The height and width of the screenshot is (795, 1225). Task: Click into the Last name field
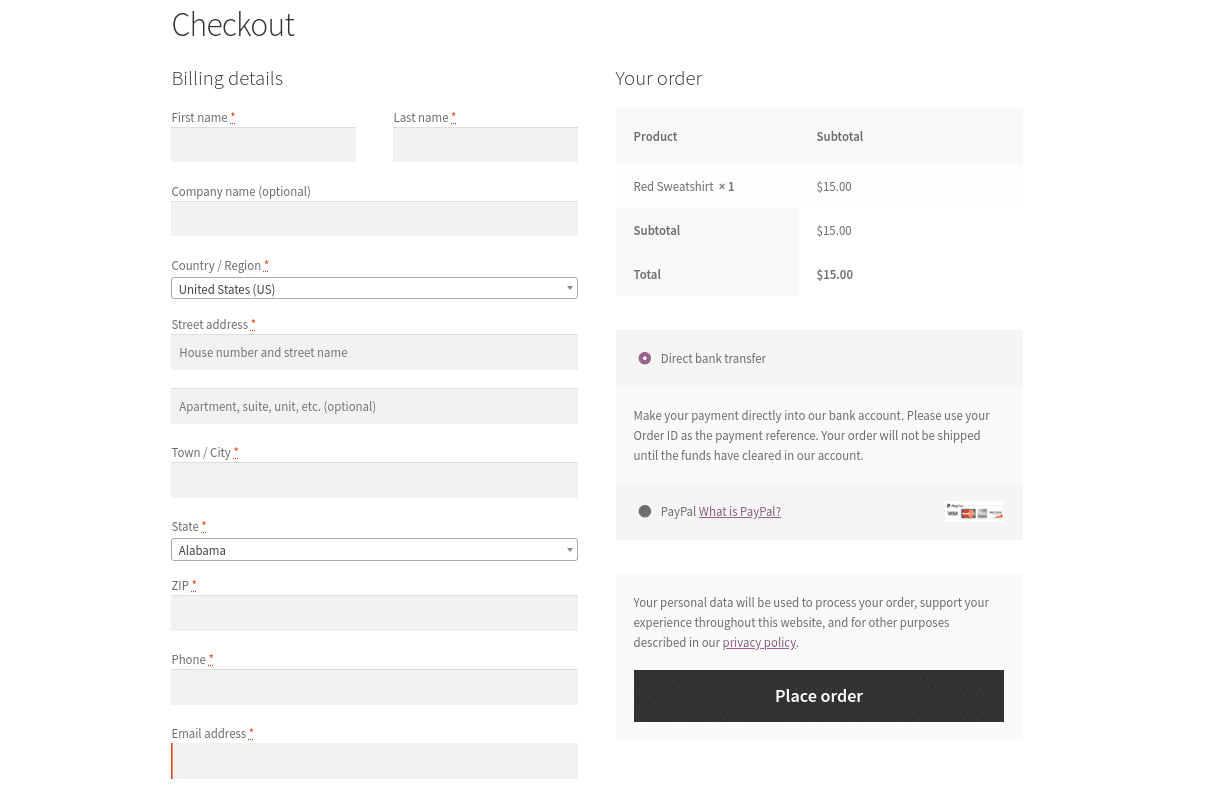485,144
